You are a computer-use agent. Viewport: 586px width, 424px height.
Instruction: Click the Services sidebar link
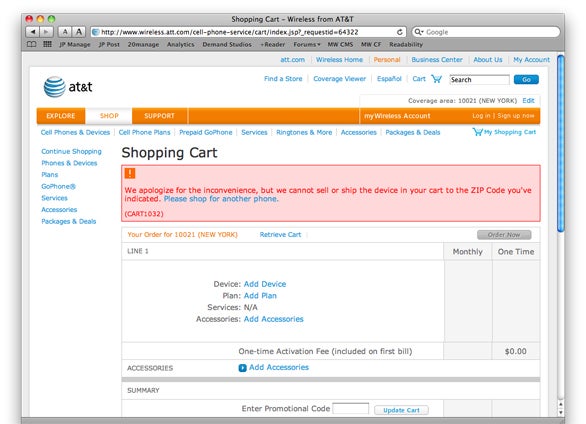click(x=55, y=198)
